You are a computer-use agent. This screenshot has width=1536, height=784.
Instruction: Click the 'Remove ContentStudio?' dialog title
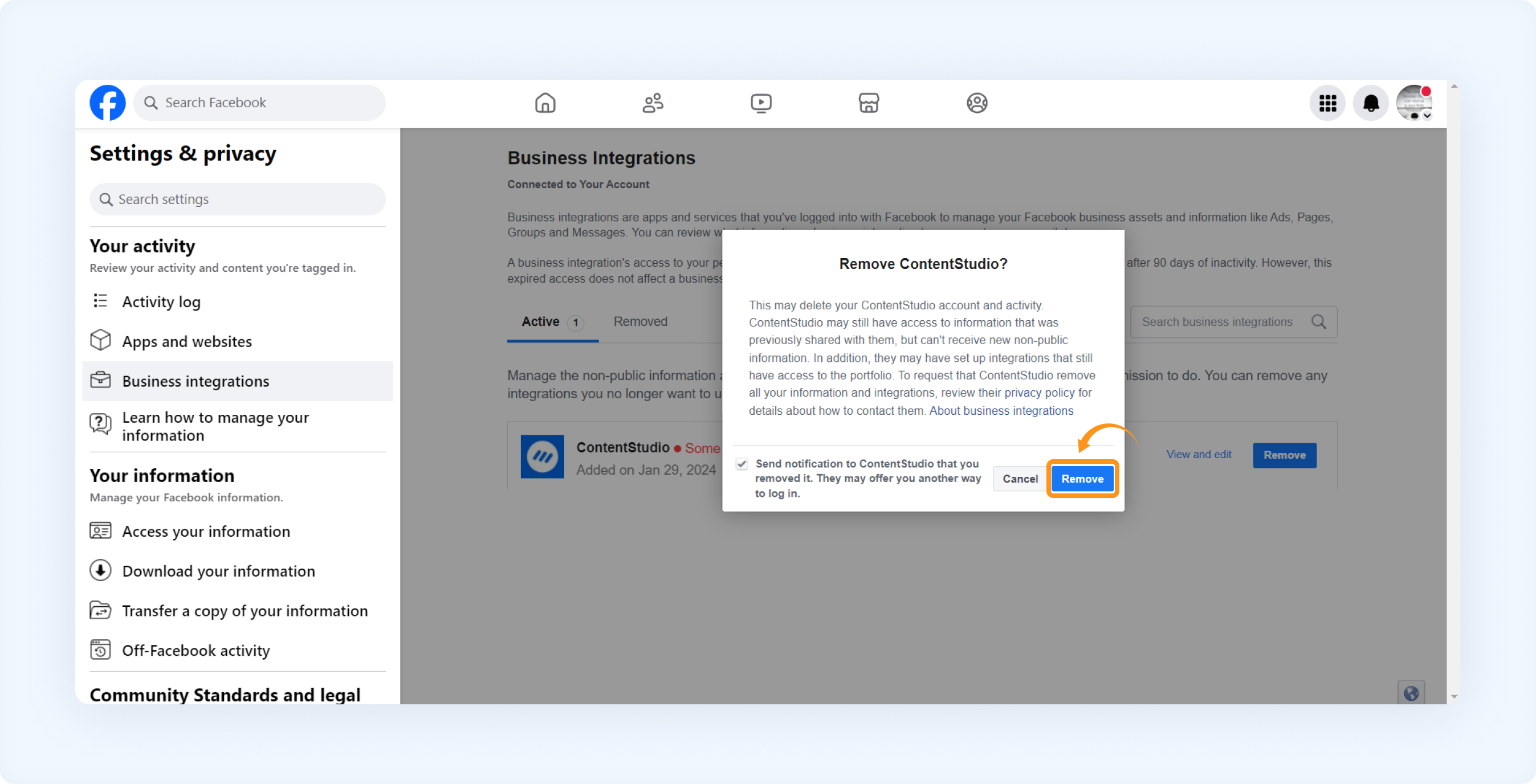click(923, 264)
